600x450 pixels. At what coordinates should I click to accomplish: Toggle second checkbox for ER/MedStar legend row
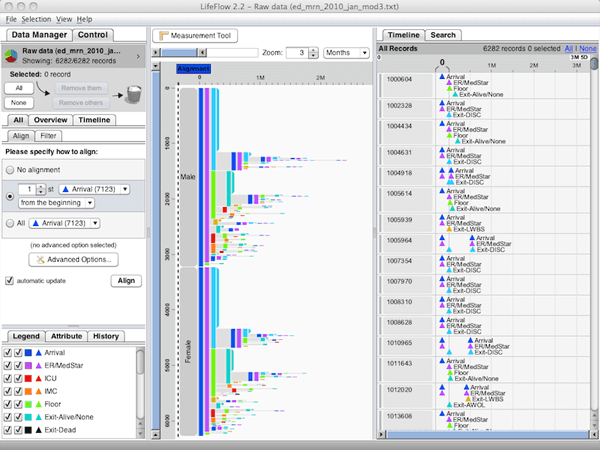18,366
